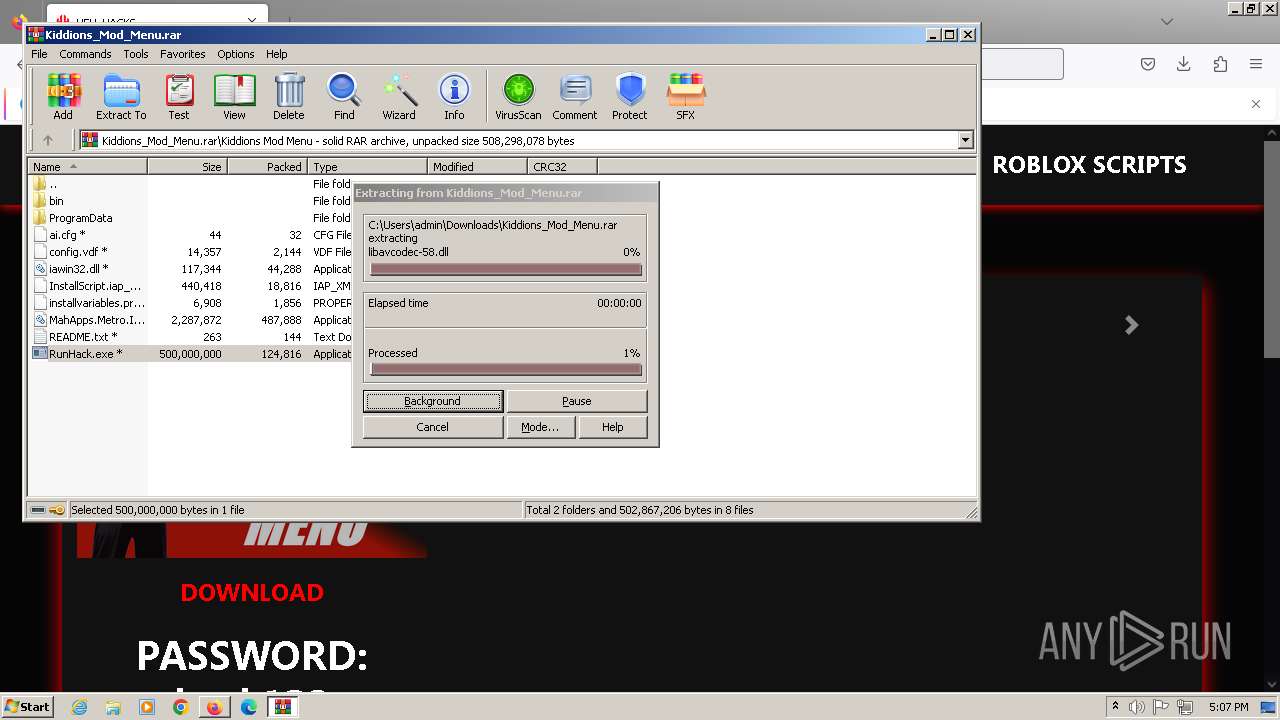Open Firefox Pocket save icon

(1148, 64)
